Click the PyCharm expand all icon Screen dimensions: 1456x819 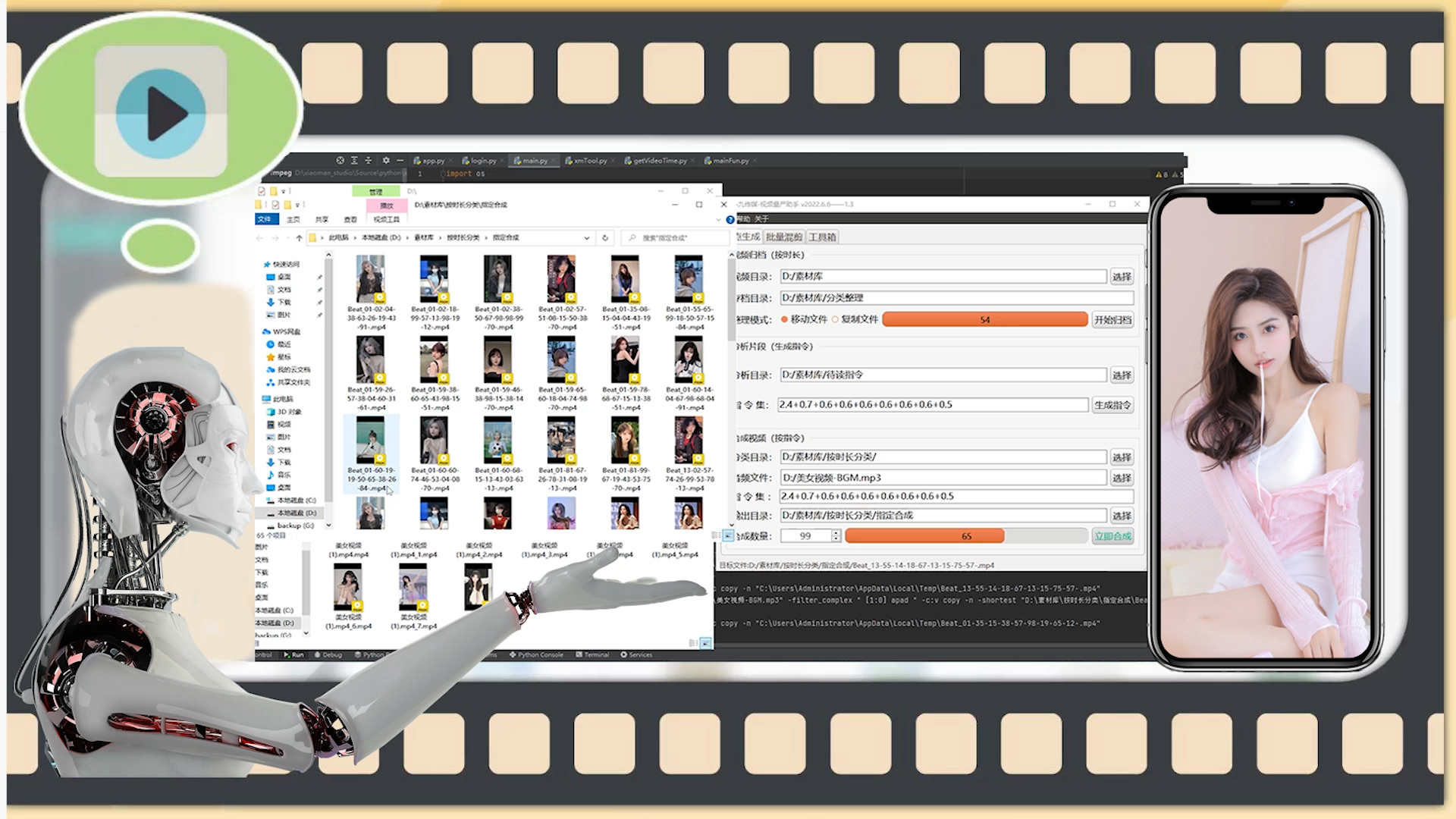354,161
